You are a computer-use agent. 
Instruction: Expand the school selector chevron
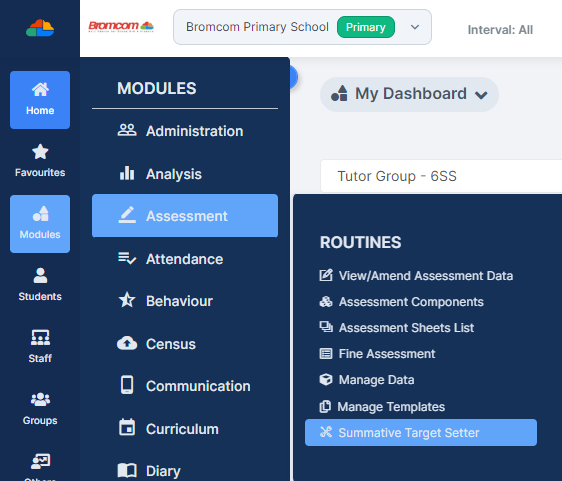coord(415,27)
